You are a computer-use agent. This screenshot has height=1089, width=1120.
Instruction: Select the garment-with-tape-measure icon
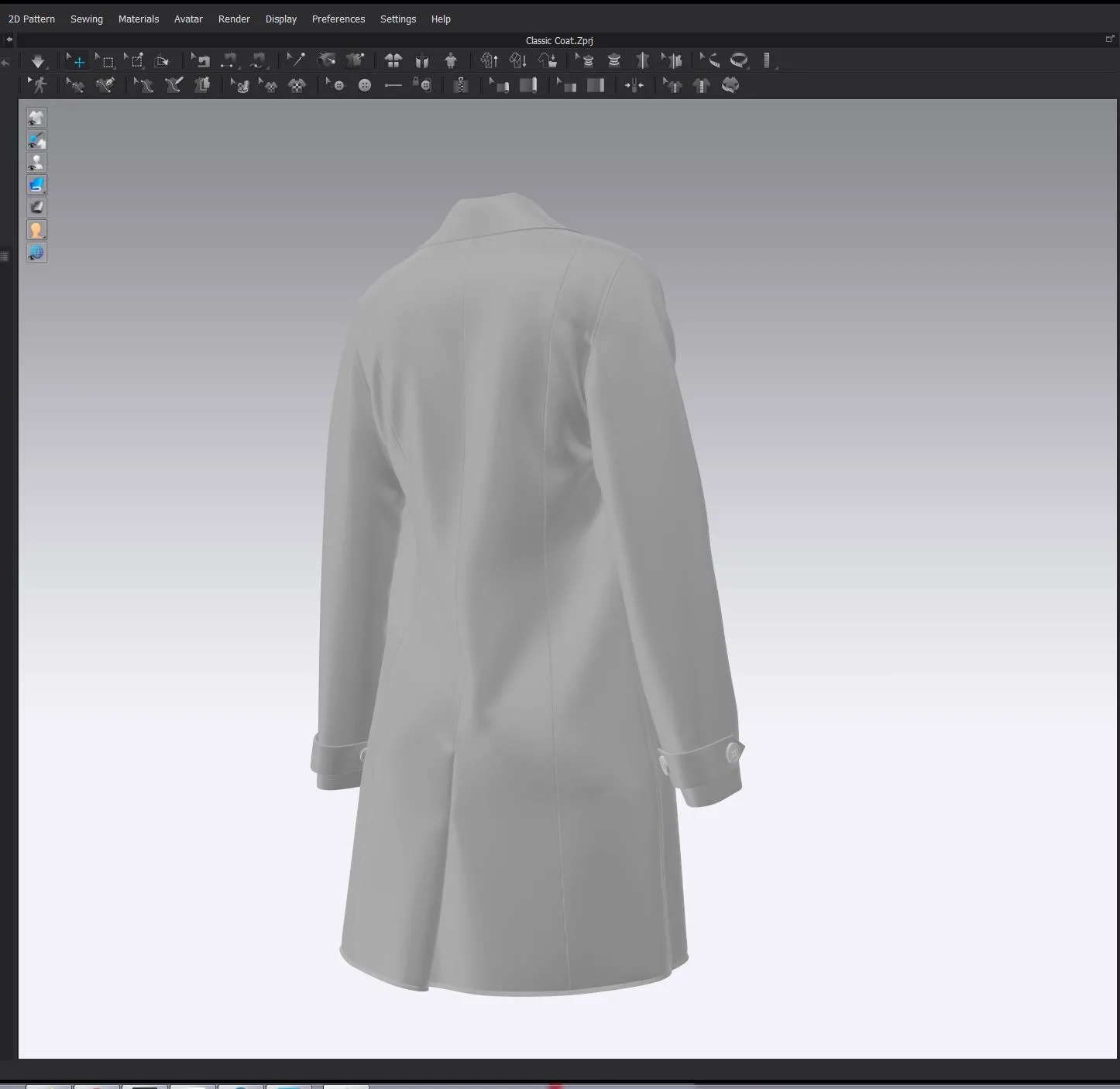730,85
